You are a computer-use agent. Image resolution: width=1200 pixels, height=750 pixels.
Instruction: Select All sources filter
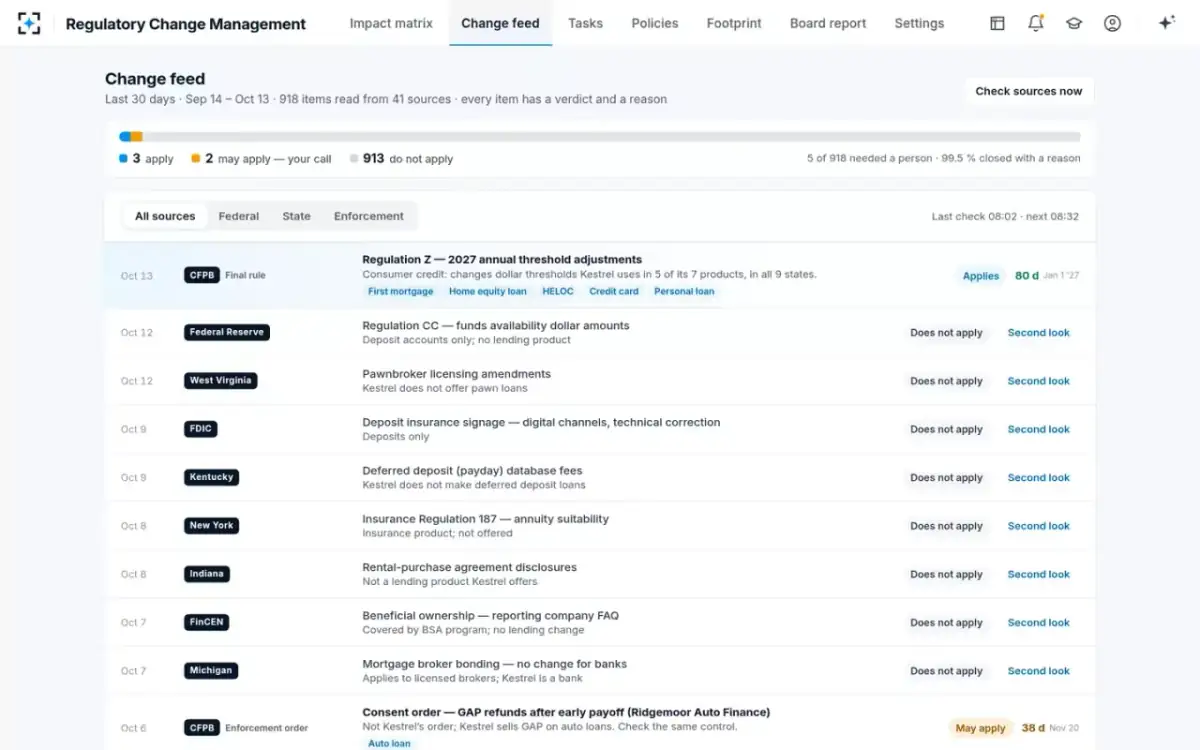(165, 216)
